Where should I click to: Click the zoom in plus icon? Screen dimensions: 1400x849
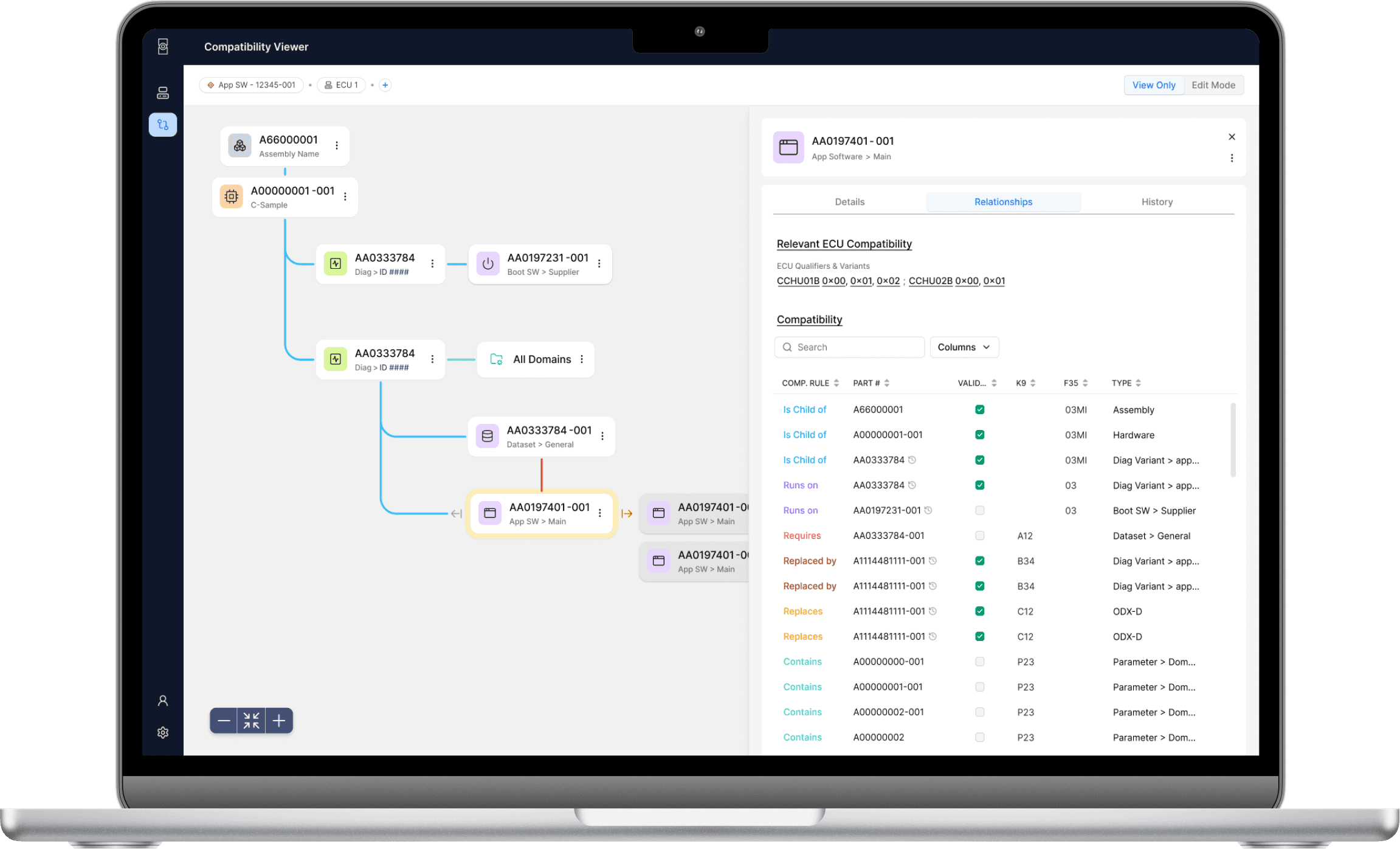[279, 721]
